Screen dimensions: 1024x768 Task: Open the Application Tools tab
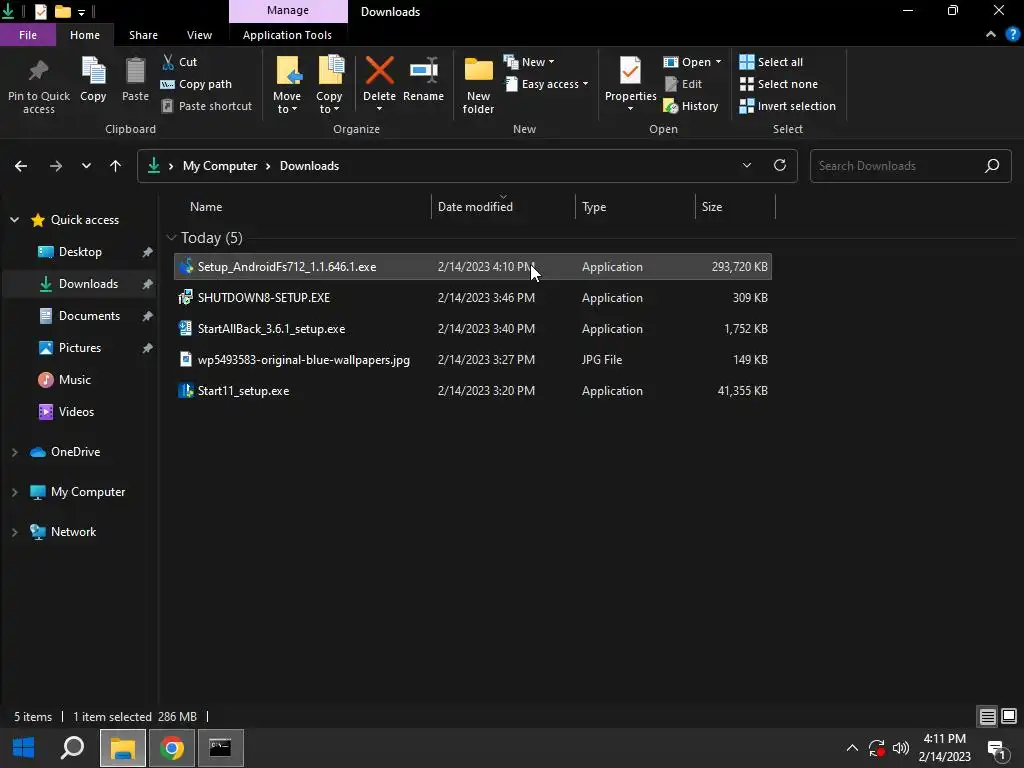point(287,35)
